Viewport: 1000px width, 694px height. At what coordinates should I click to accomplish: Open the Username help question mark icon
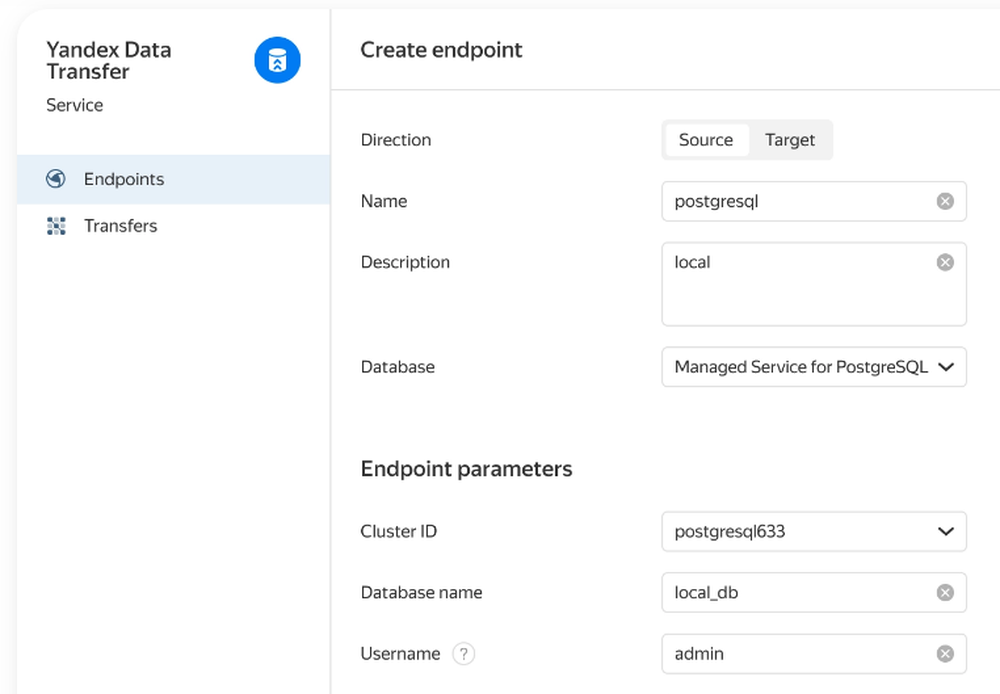(x=464, y=654)
